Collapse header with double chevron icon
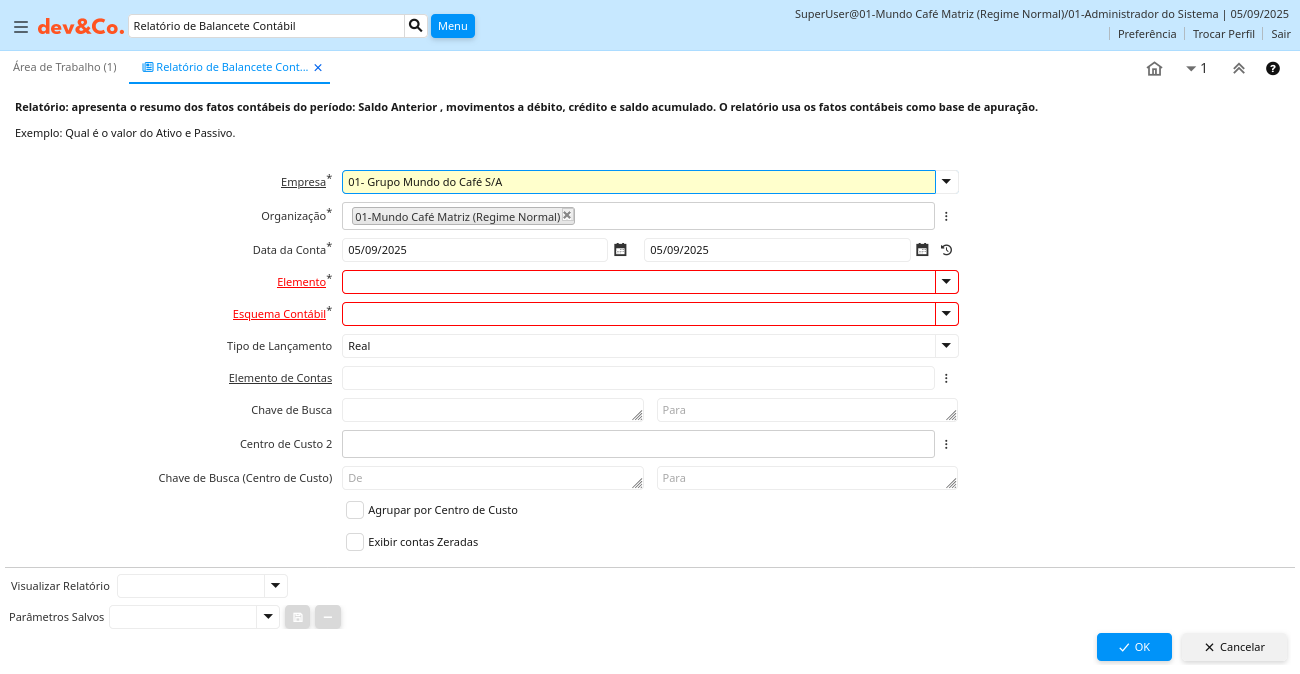Image resolution: width=1300 pixels, height=674 pixels. click(x=1238, y=69)
